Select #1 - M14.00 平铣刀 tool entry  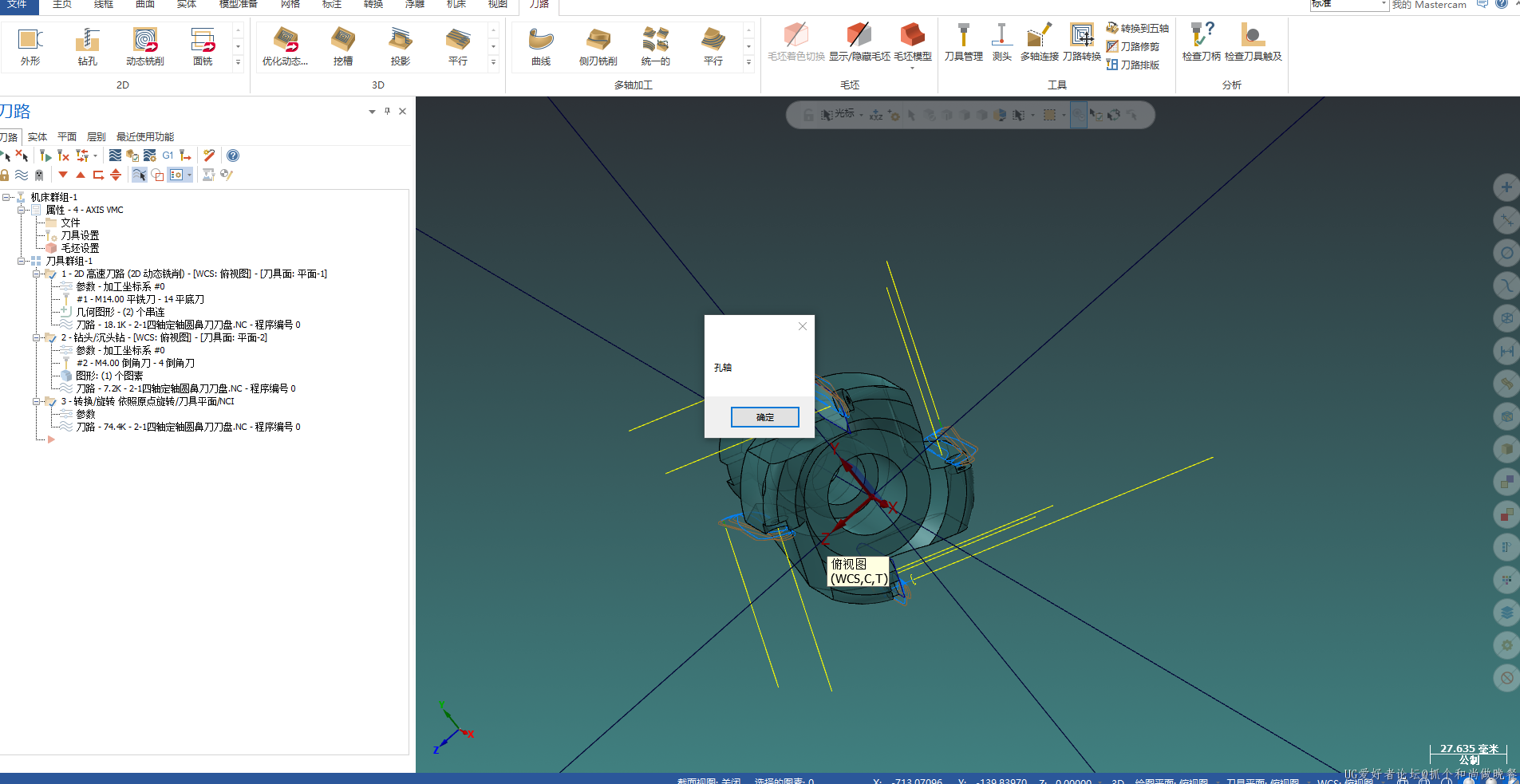coord(140,299)
